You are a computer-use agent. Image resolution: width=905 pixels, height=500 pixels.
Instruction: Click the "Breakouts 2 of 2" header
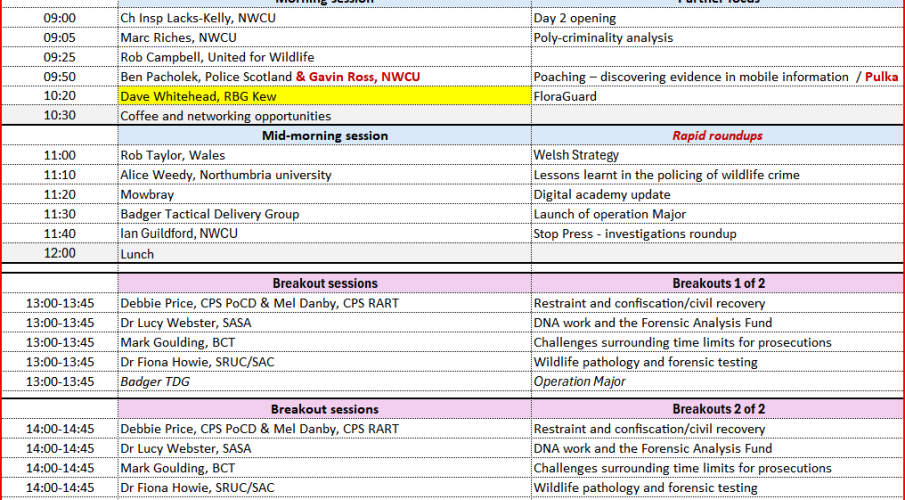(x=718, y=409)
